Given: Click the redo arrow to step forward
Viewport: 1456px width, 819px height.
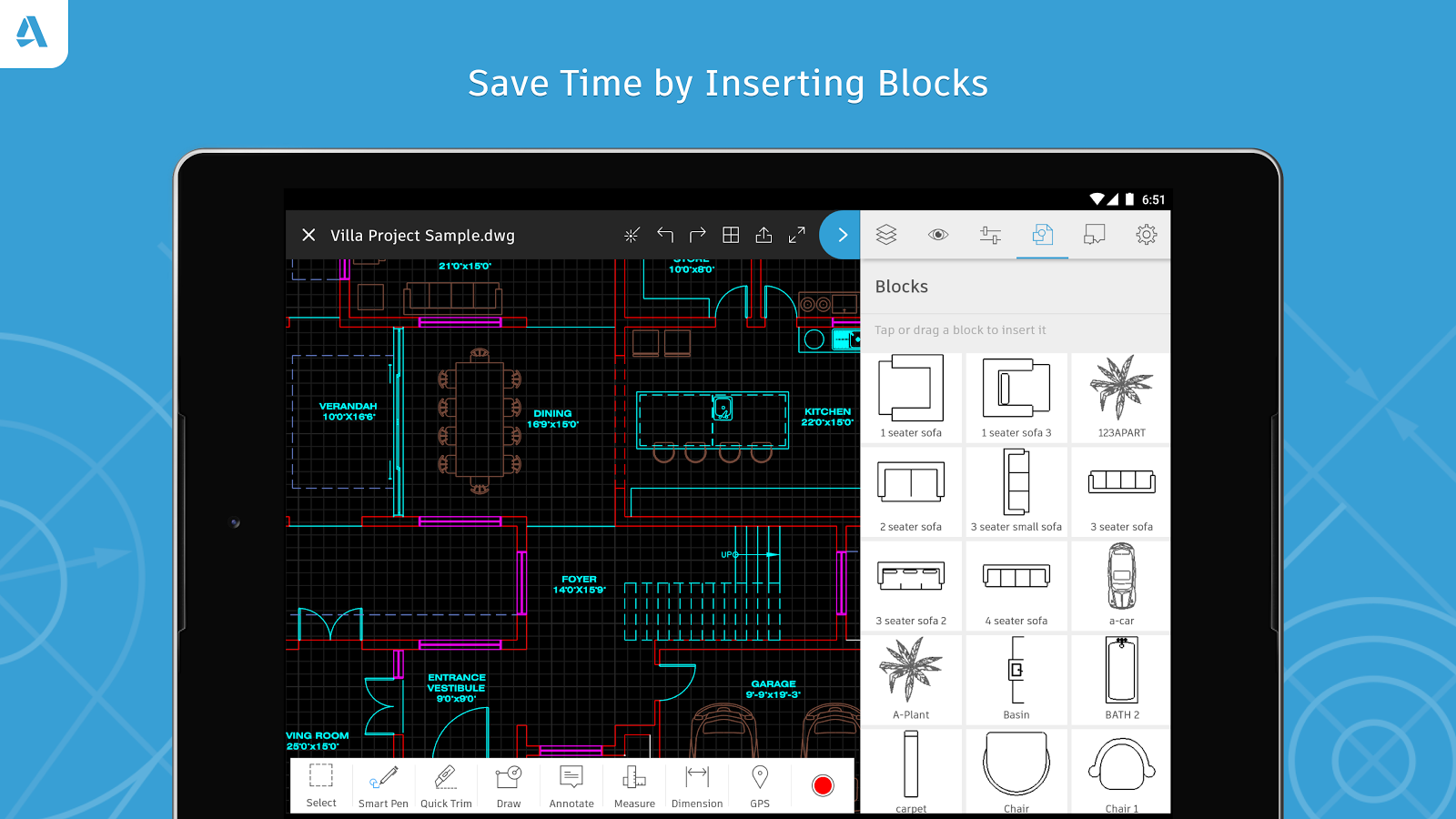Looking at the screenshot, I should tap(697, 235).
